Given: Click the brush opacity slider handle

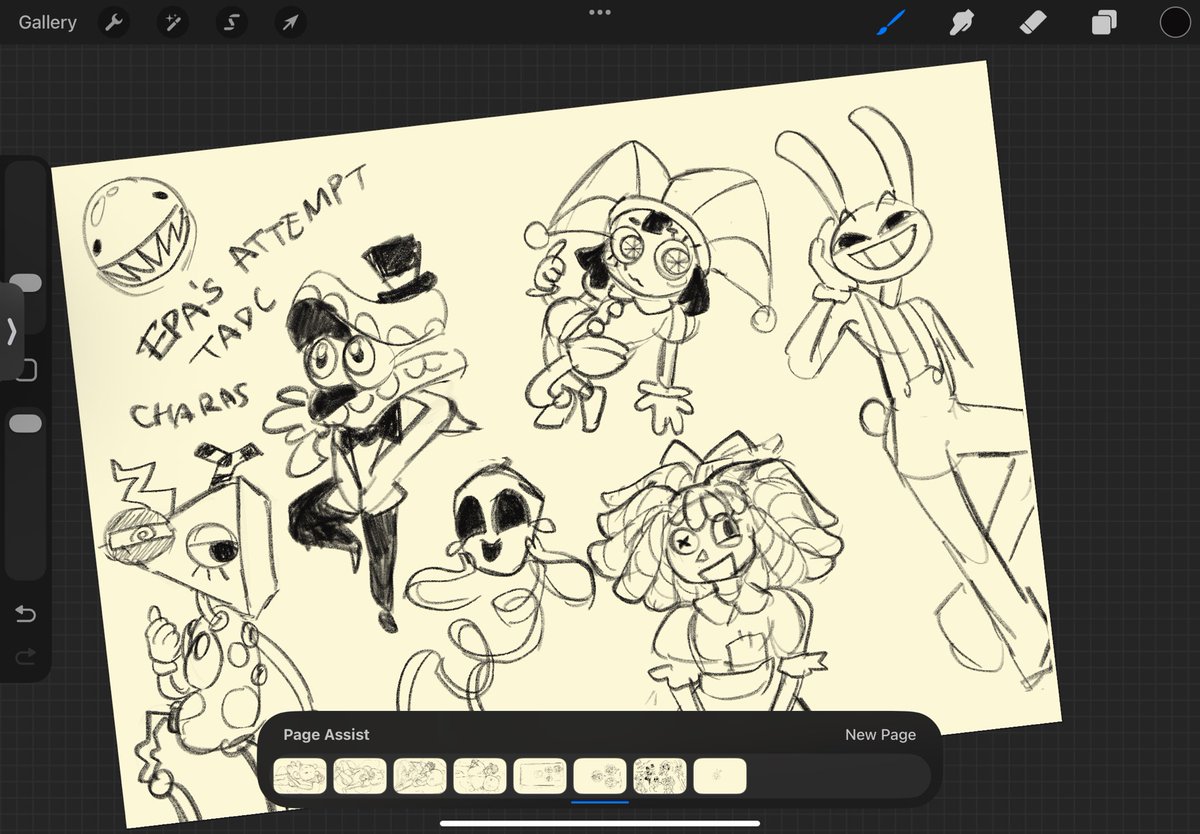Looking at the screenshot, I should (x=26, y=423).
